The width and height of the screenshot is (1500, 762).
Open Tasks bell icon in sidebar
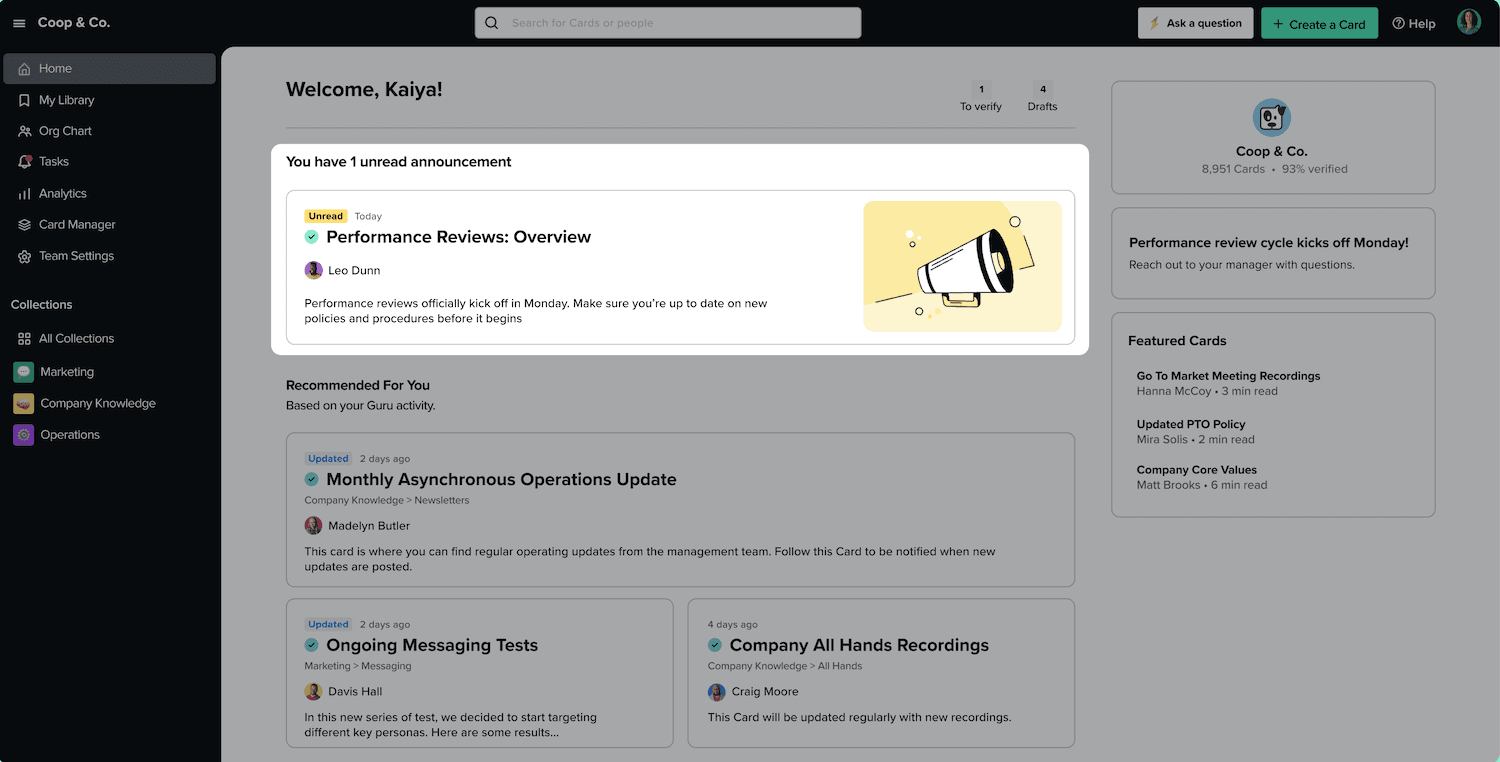tap(25, 162)
